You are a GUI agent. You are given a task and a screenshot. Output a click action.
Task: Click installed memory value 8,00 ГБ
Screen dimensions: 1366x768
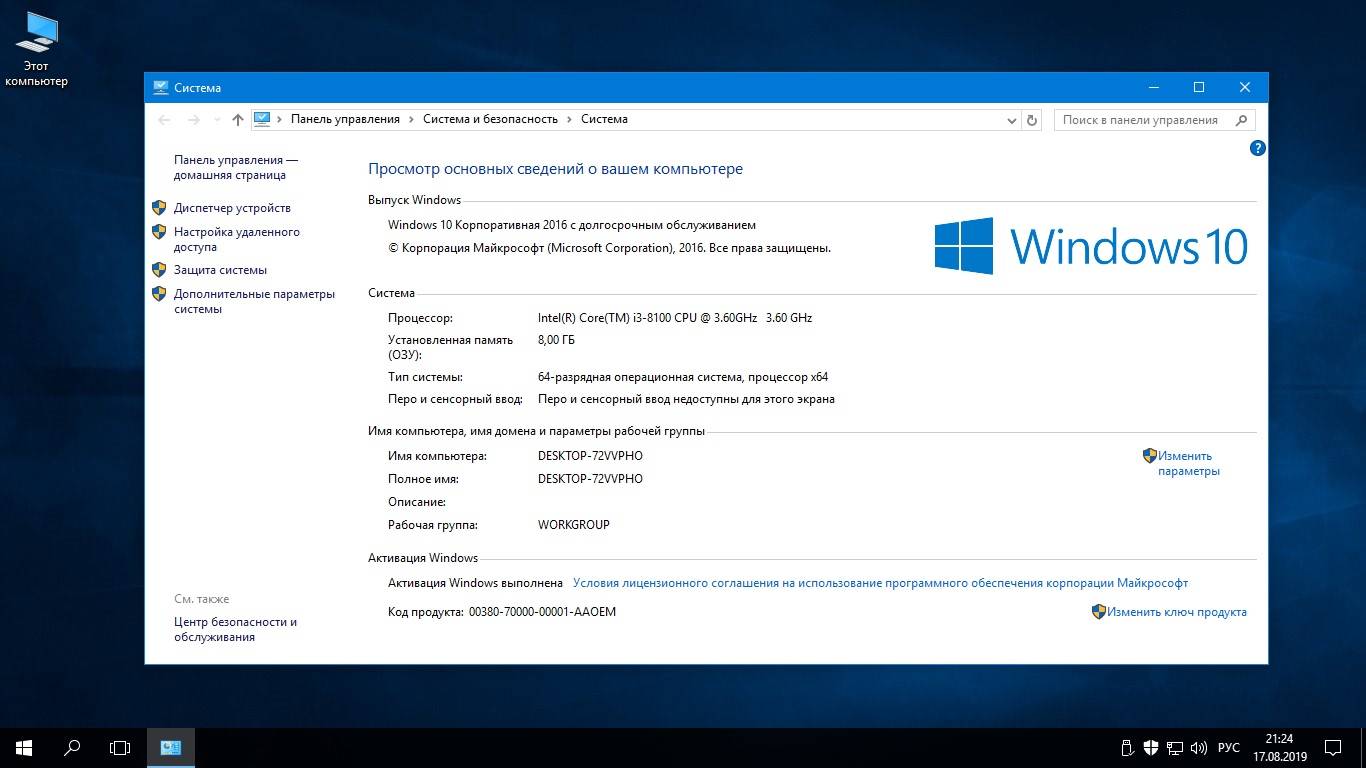click(x=556, y=340)
